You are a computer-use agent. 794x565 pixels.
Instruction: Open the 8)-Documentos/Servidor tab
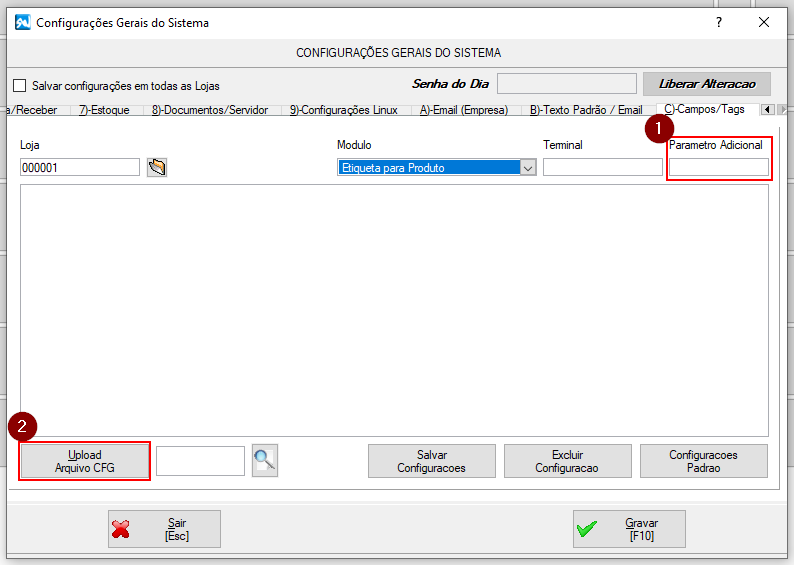[x=210, y=110]
